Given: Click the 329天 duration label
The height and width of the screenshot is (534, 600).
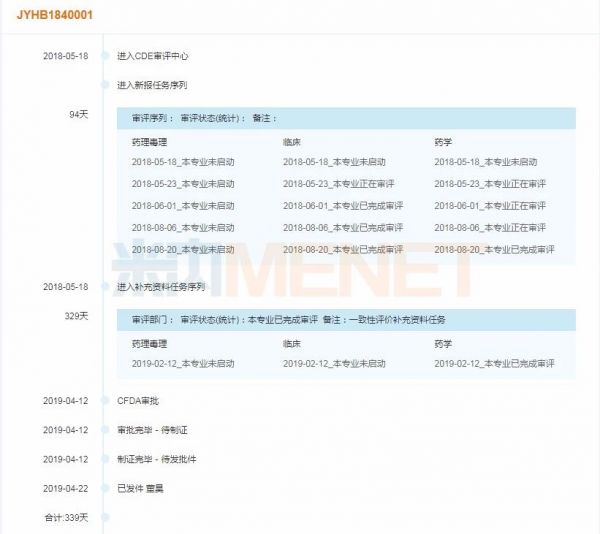Looking at the screenshot, I should (76, 316).
